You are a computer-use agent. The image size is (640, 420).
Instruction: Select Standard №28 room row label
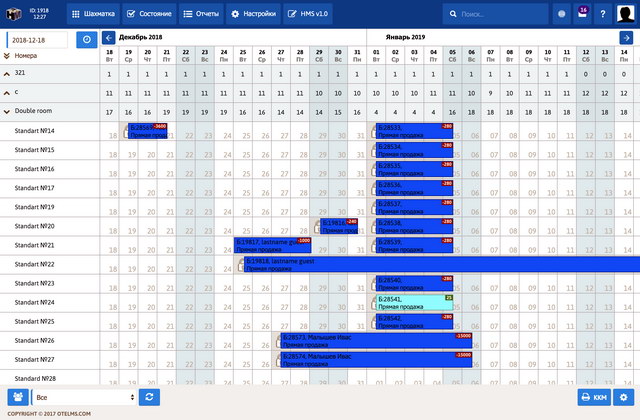pyautogui.click(x=35, y=379)
